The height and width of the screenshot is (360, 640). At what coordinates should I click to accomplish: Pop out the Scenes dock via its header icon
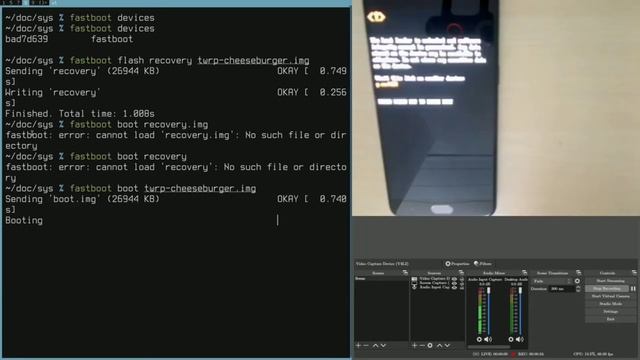pyautogui.click(x=405, y=272)
